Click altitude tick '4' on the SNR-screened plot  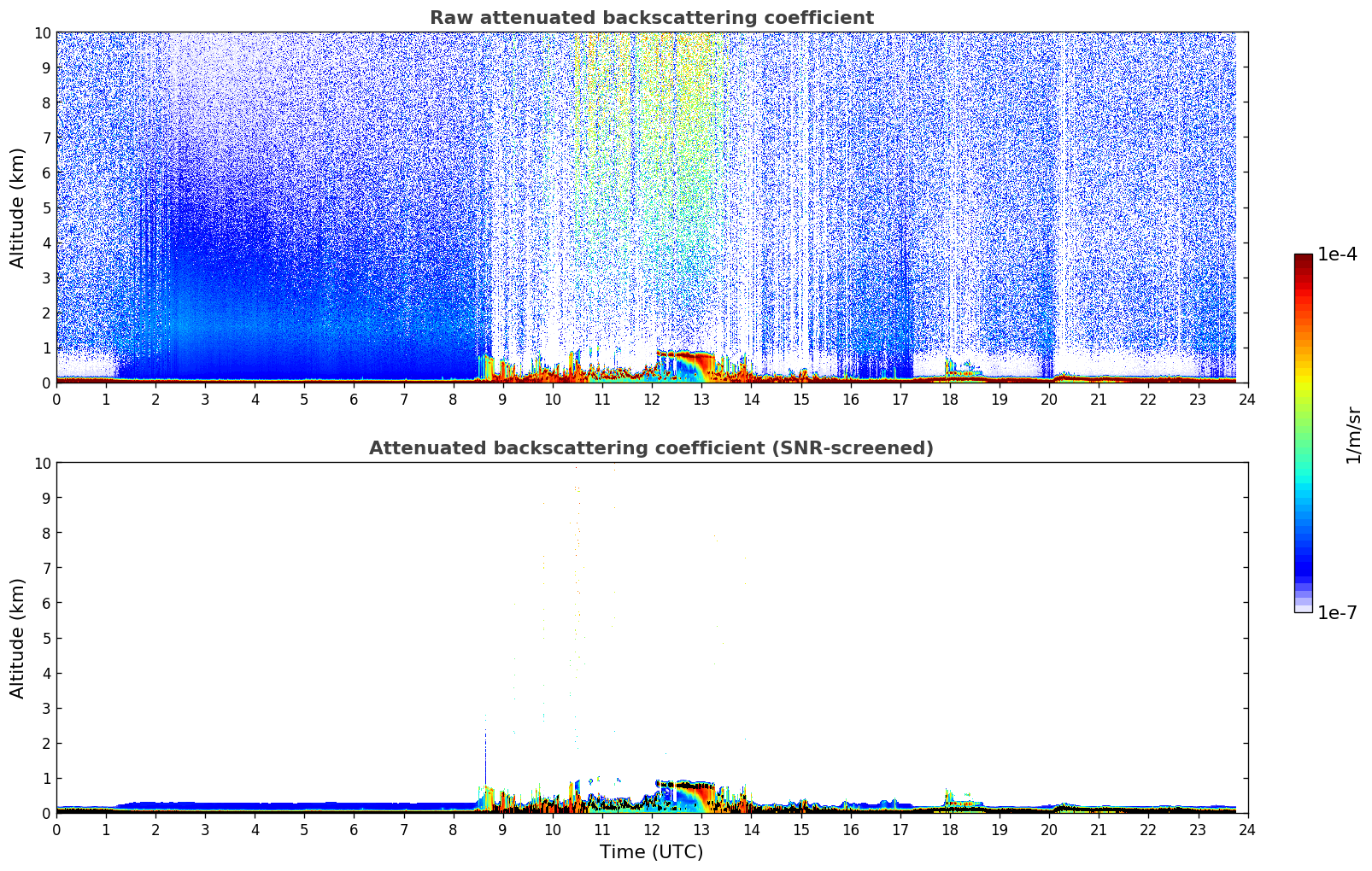(x=46, y=673)
